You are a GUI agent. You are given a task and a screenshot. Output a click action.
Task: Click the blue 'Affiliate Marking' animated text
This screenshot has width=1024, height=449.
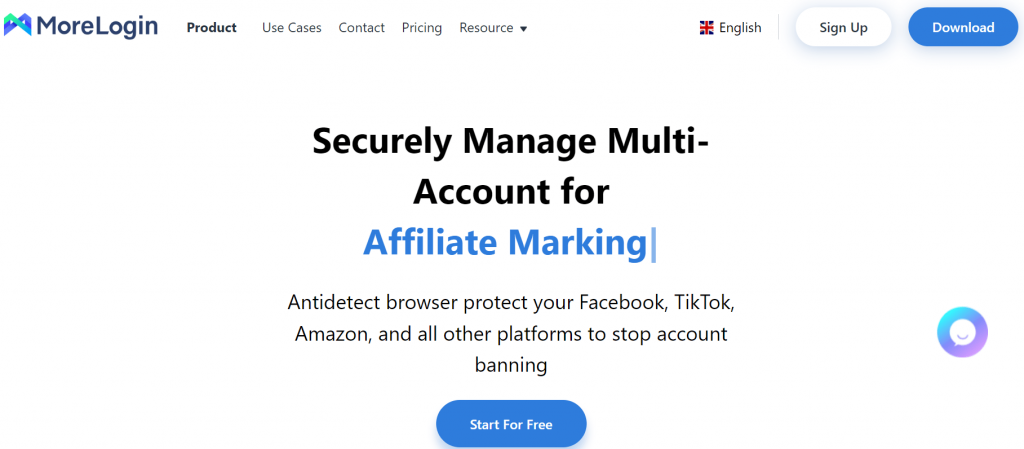pyautogui.click(x=505, y=243)
